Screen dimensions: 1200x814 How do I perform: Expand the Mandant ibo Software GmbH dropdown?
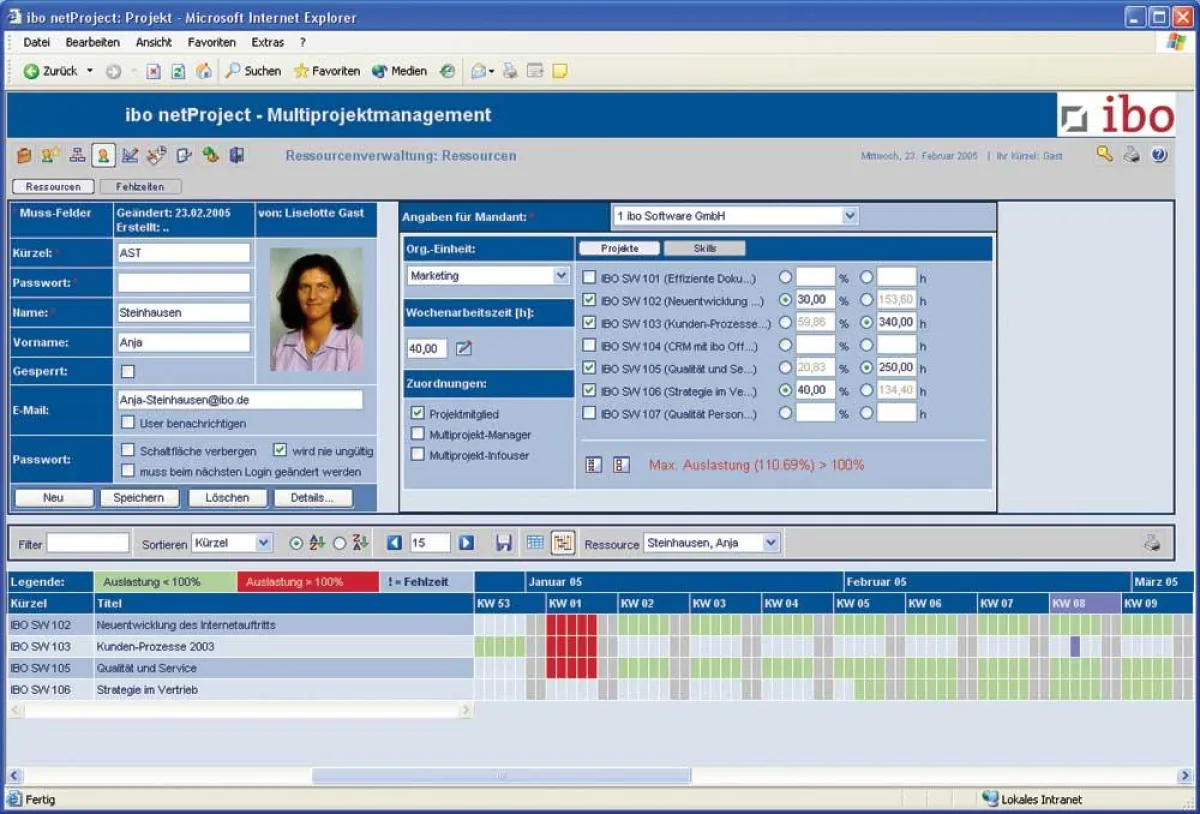tap(849, 216)
